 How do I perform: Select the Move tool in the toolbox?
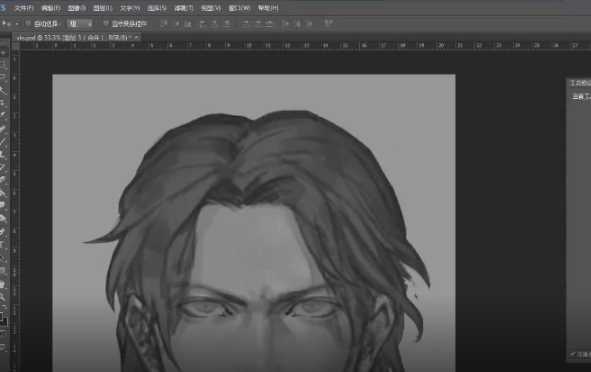[3, 53]
